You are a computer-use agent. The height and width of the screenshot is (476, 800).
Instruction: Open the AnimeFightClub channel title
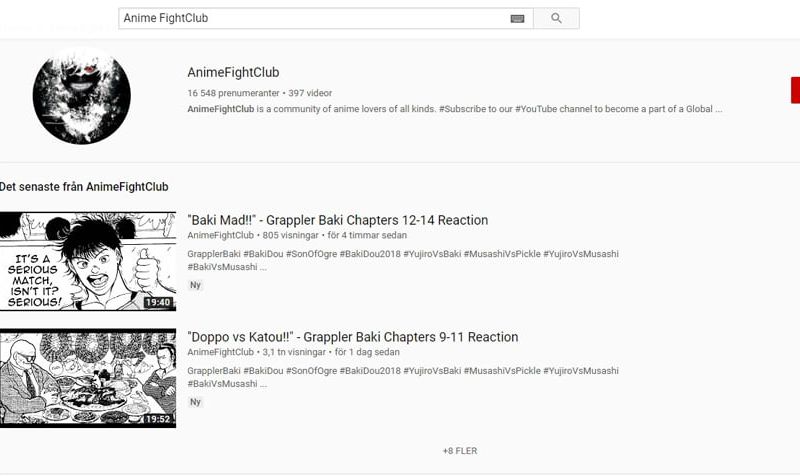point(233,72)
